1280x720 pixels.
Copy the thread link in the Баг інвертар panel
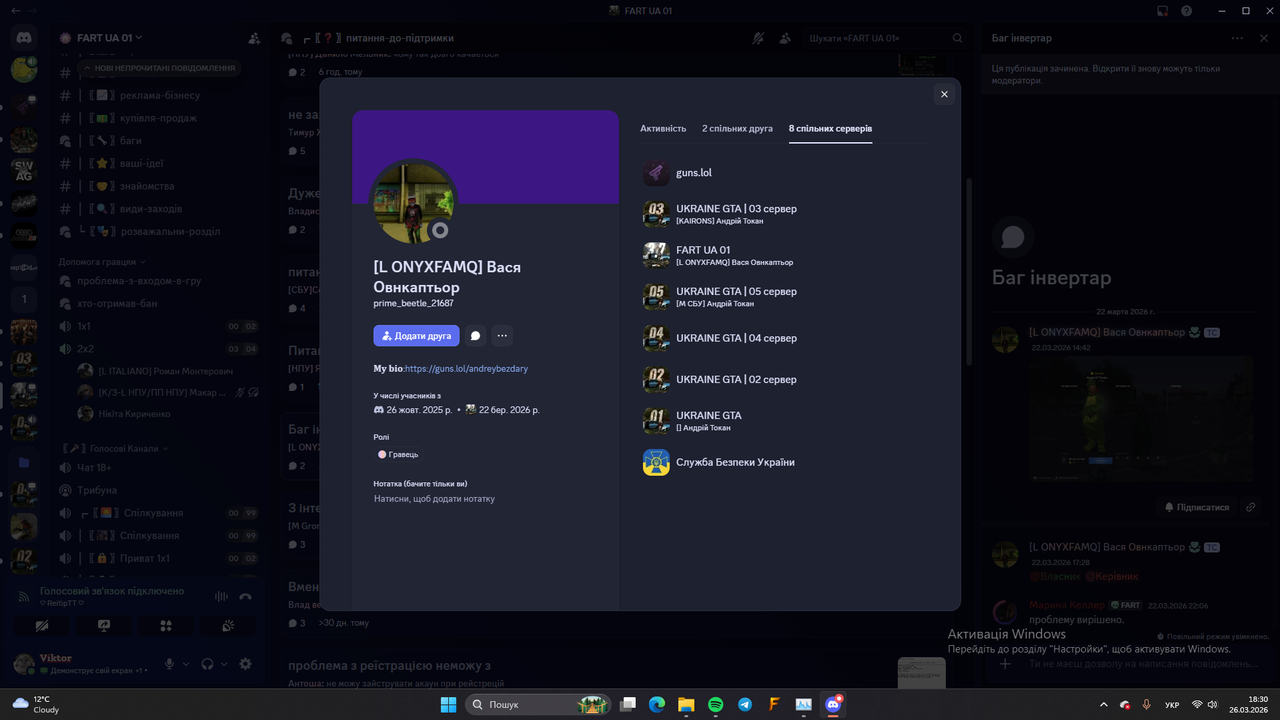1250,507
